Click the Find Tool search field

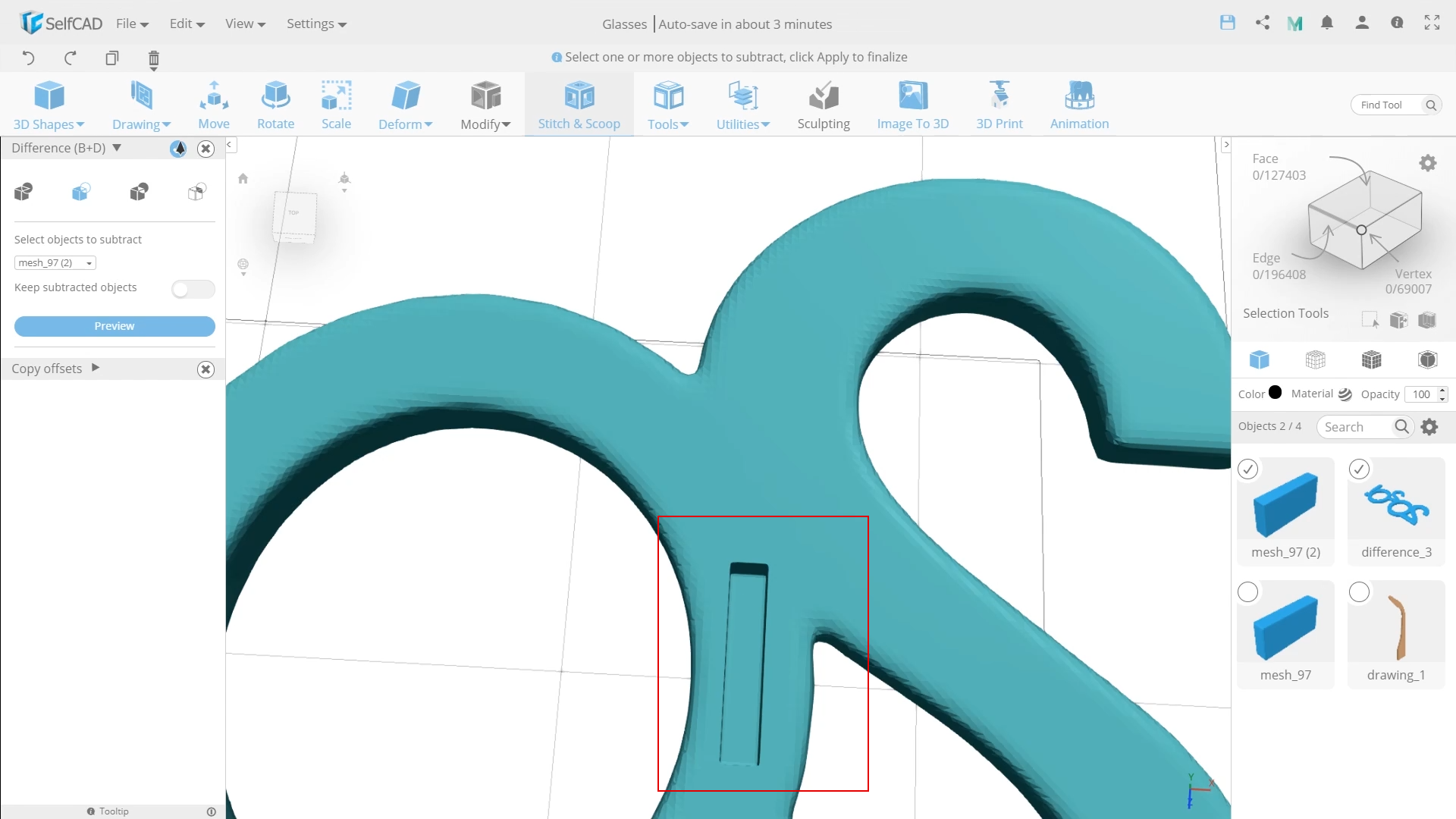point(1395,105)
